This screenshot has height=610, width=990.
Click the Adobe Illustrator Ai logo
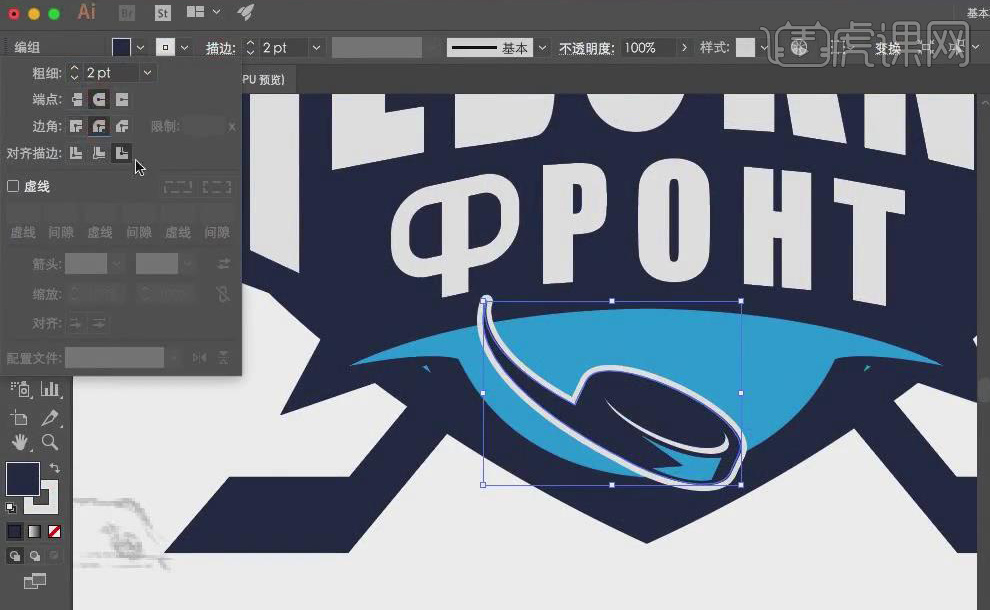coord(86,12)
